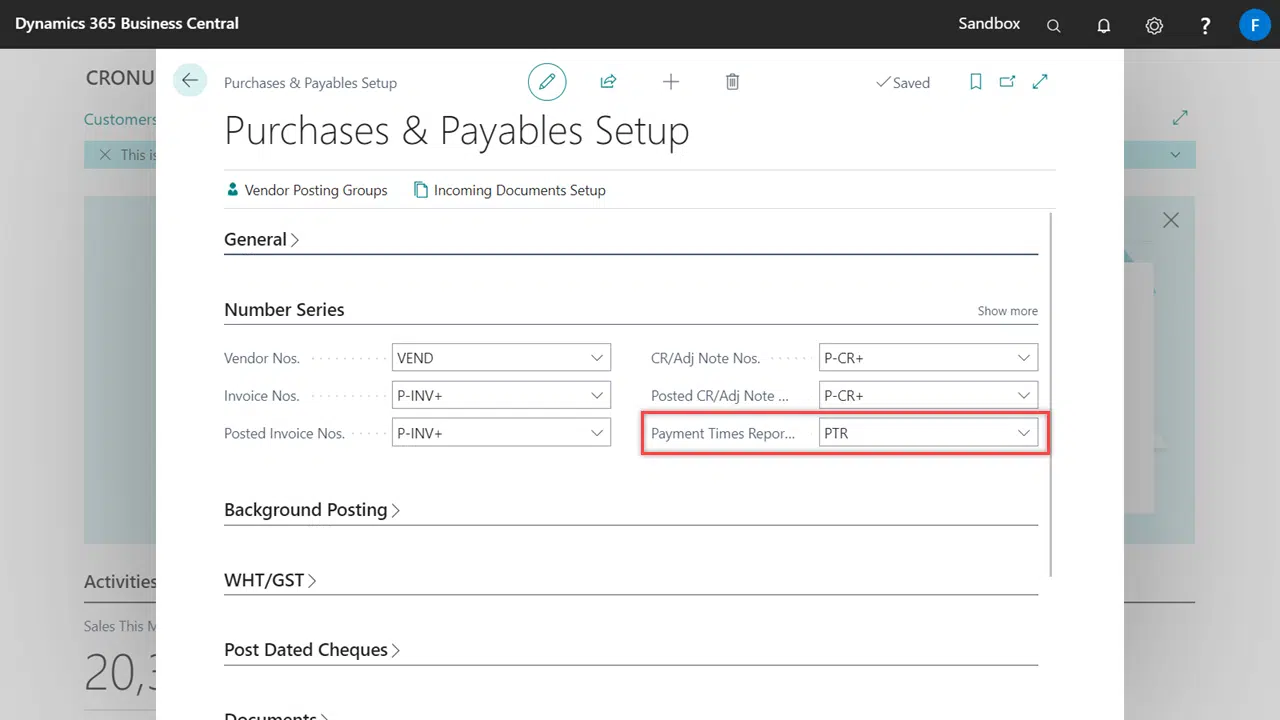Viewport: 1280px width, 720px height.
Task: Open the Vendor Nos. dropdown
Action: (x=597, y=358)
